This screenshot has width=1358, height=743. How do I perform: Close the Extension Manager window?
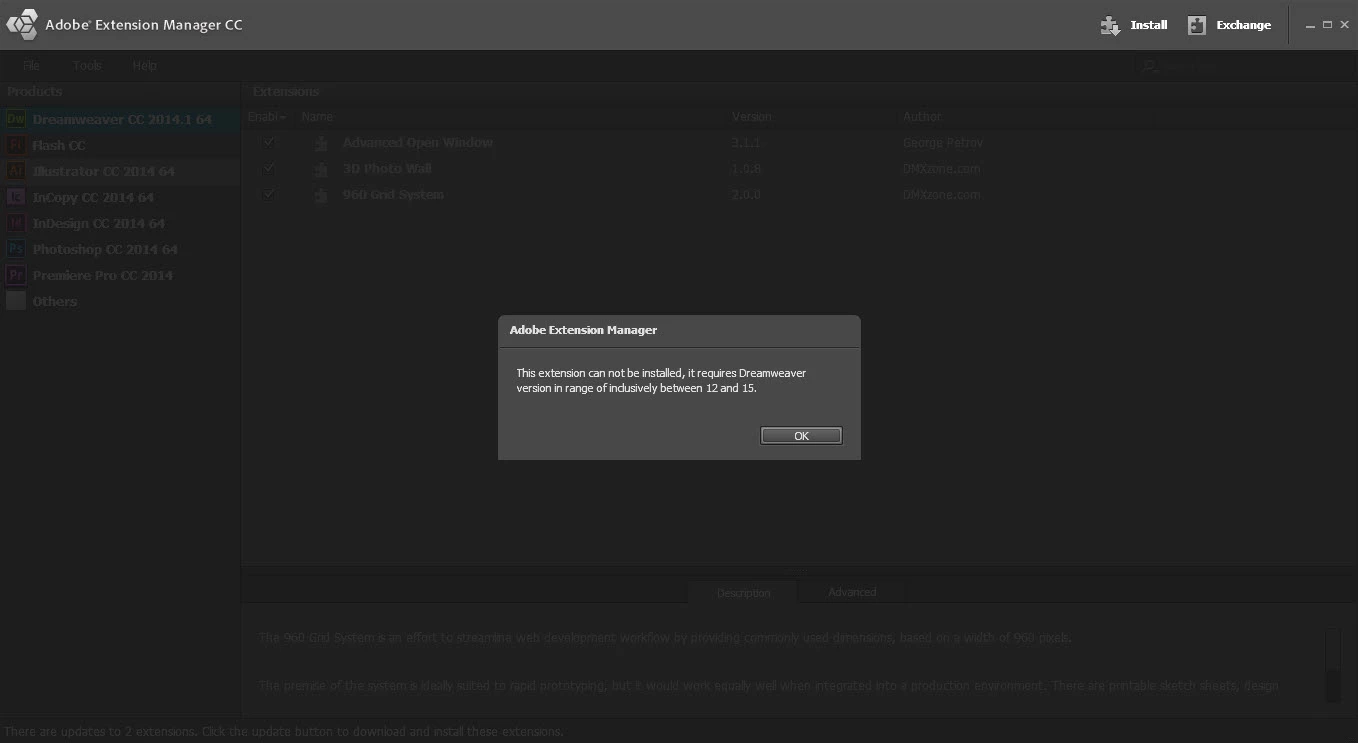tap(1344, 25)
